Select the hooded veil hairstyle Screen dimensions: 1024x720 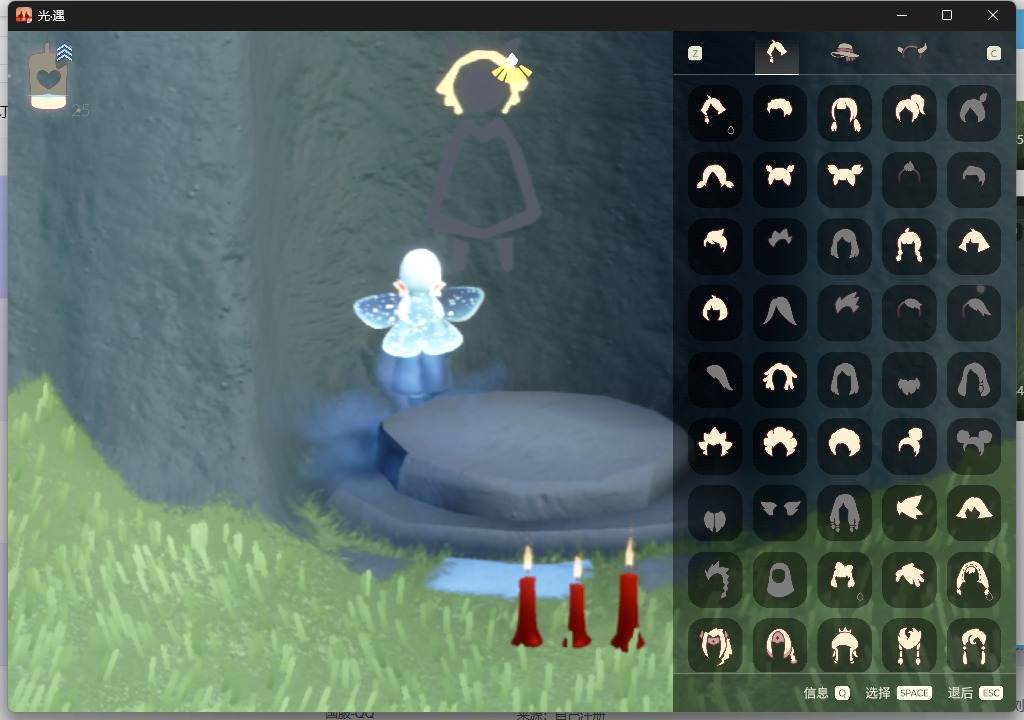coord(780,580)
